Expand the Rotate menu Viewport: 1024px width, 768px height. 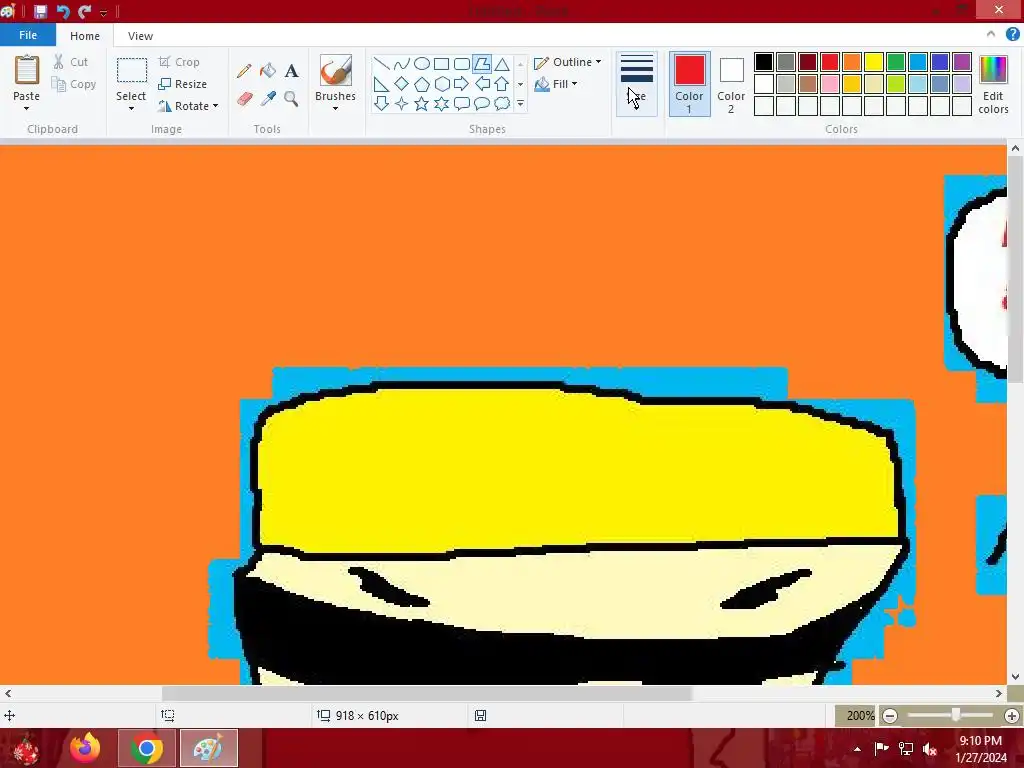click(188, 106)
